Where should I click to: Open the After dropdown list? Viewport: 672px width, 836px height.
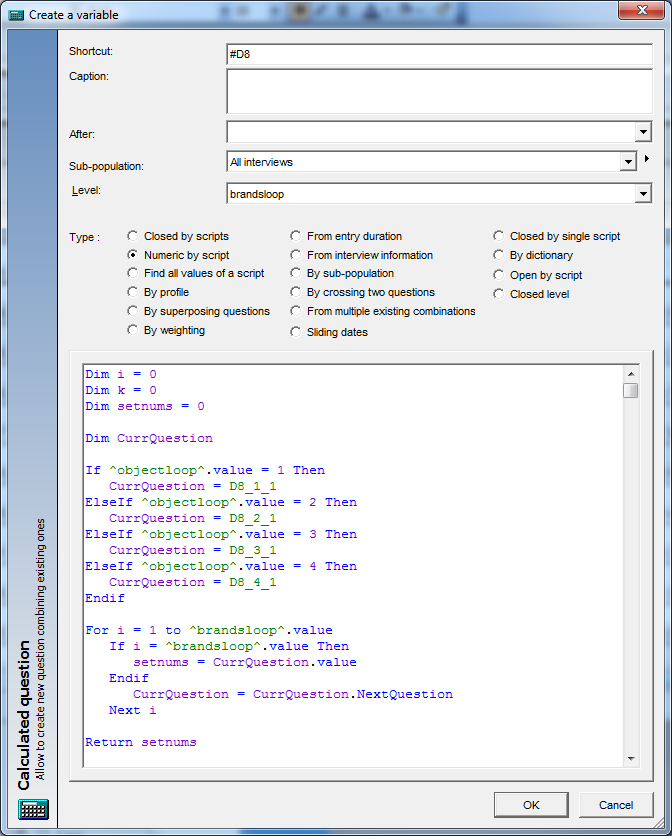pos(643,132)
